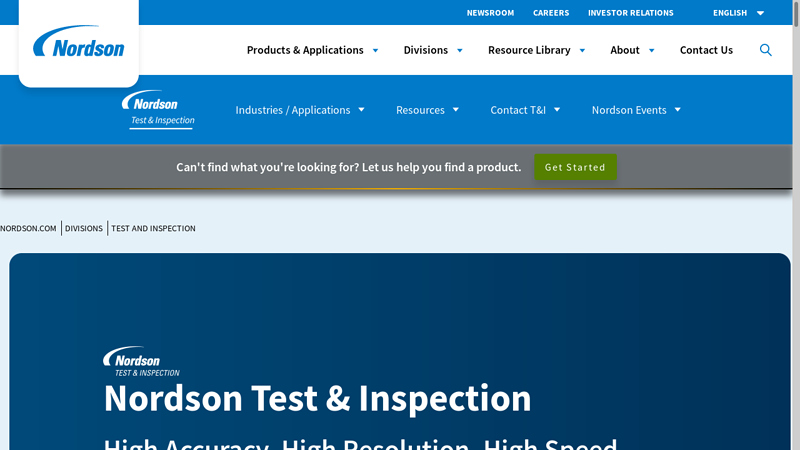The image size is (800, 450).
Task: Follow the DIVISIONS breadcrumb
Action: [x=84, y=229]
